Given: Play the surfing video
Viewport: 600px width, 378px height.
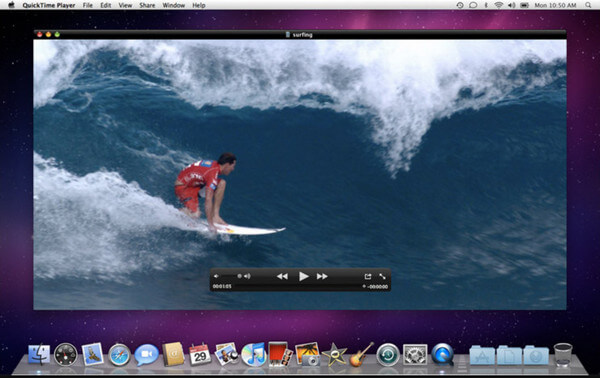Looking at the screenshot, I should [x=303, y=276].
